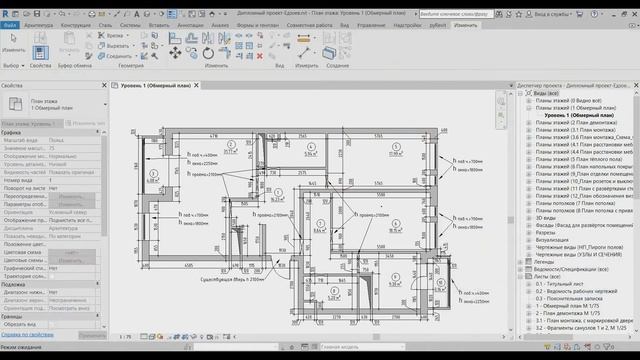
Task: Toggle reveal hidden elements lightbulb
Action: tap(201, 337)
